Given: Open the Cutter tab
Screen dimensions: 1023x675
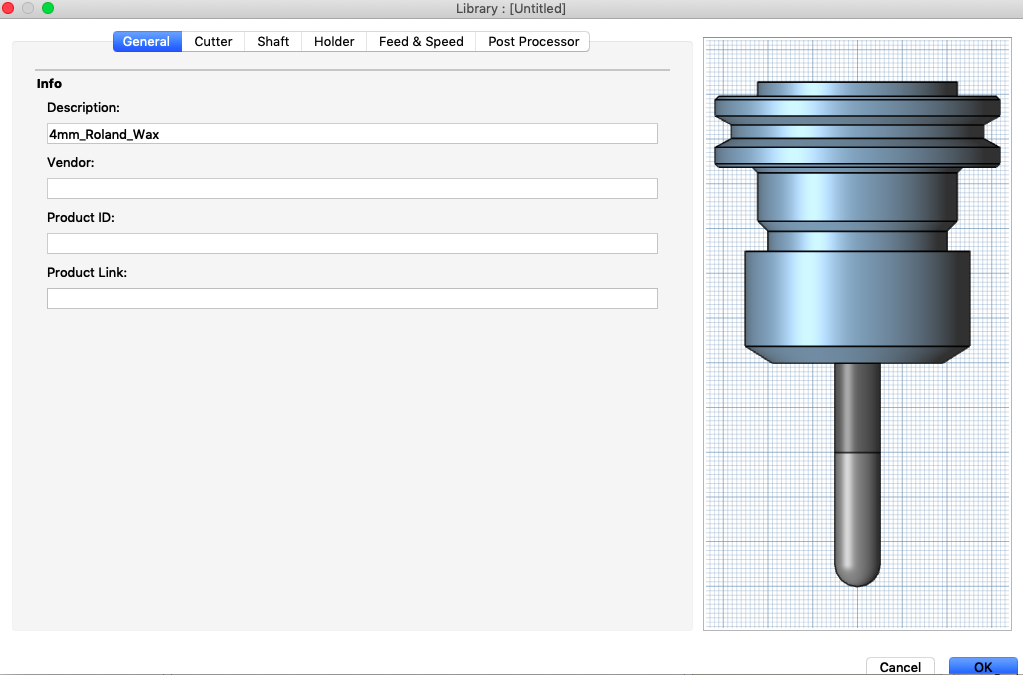Looking at the screenshot, I should (213, 41).
